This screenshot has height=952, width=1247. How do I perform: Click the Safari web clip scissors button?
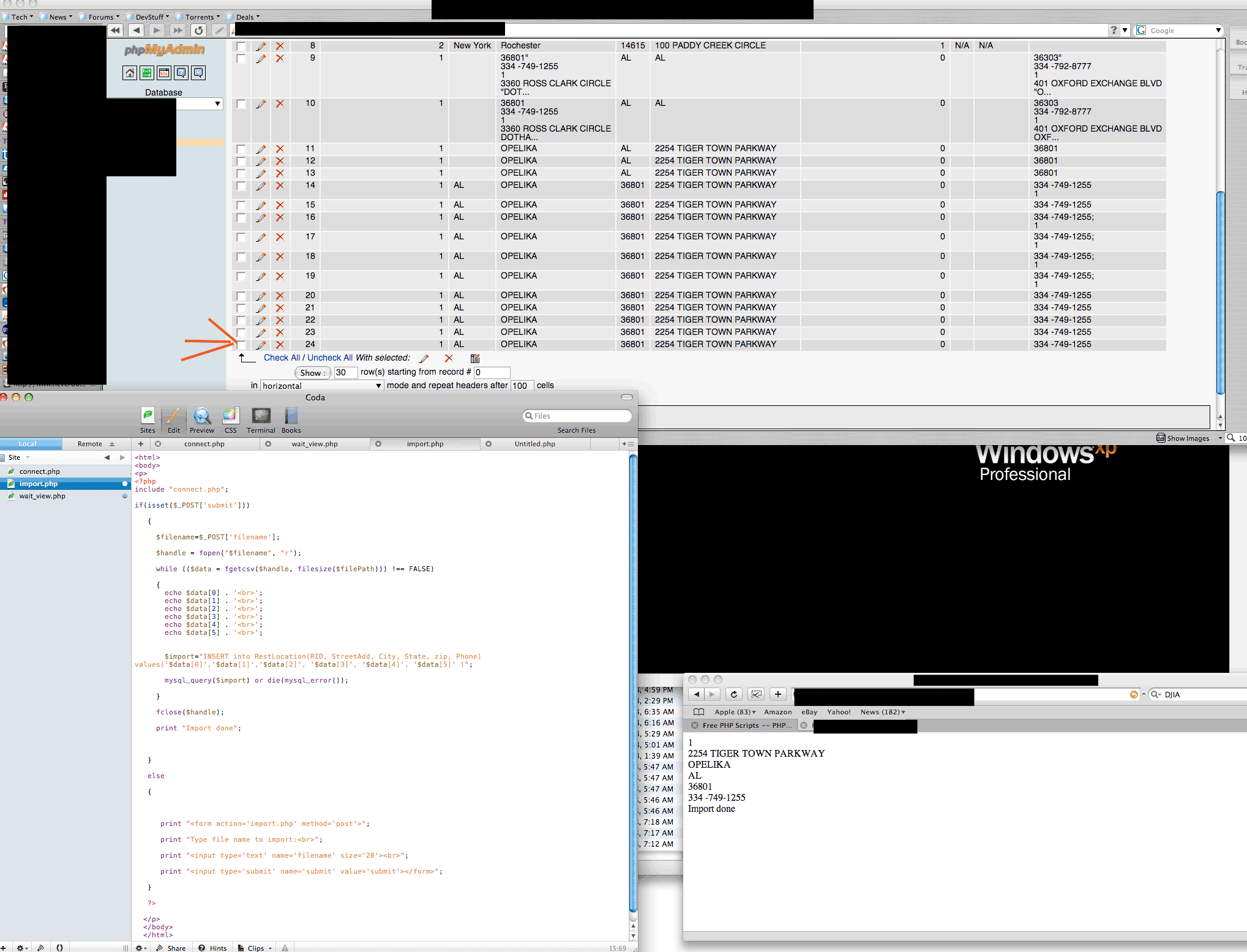pyautogui.click(x=757, y=694)
